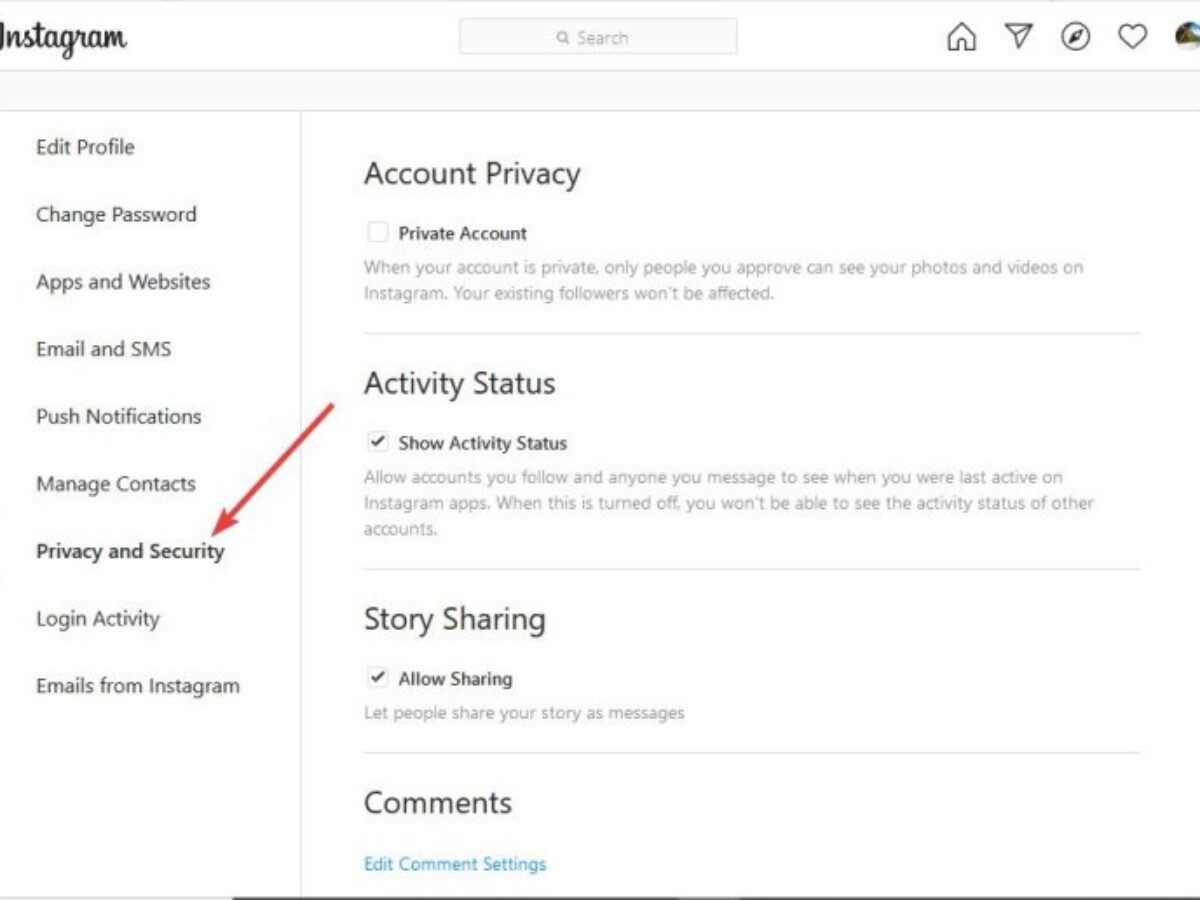Open the profile avatar picture
Image resolution: width=1200 pixels, height=900 pixels.
click(x=1187, y=37)
